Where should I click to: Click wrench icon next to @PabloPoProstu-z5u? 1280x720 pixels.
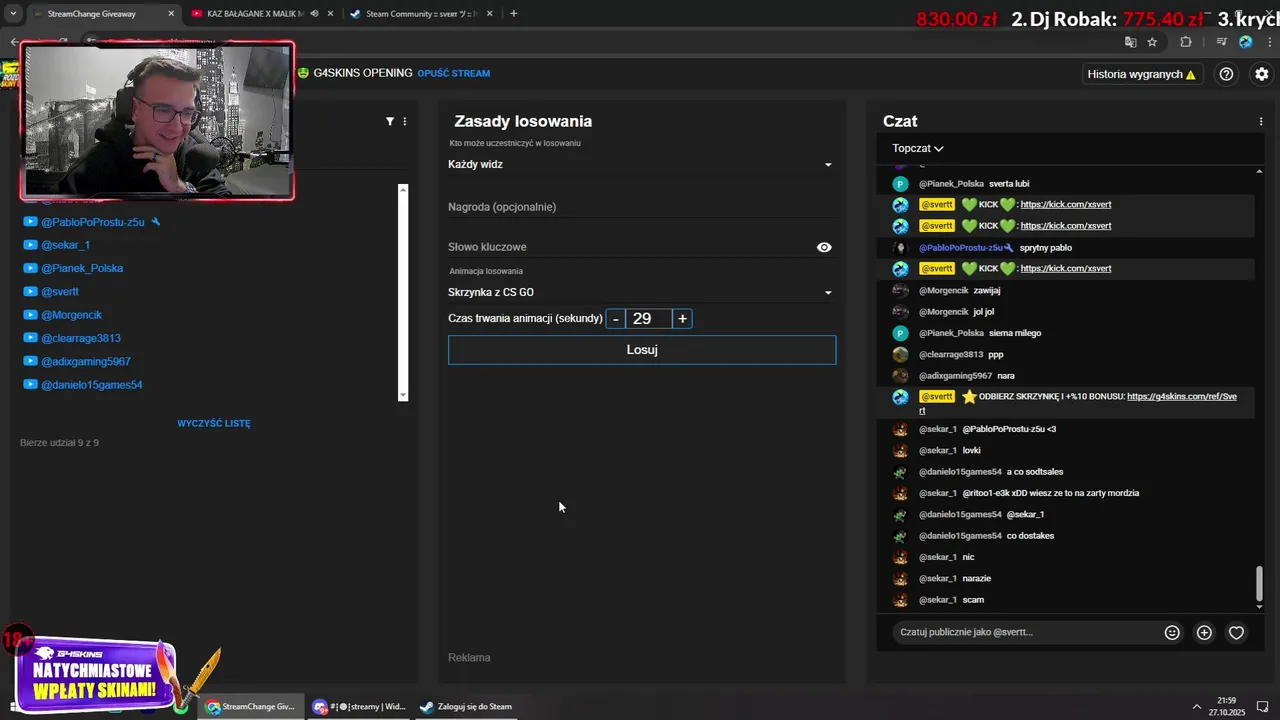tap(156, 222)
